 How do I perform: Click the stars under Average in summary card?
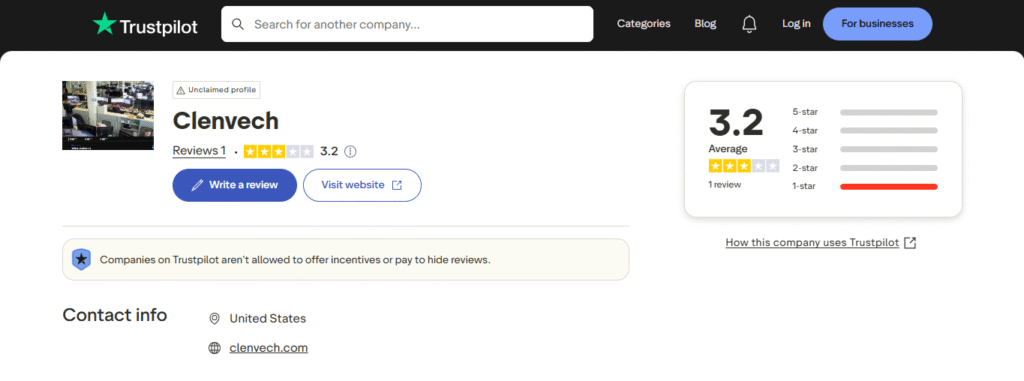point(743,166)
